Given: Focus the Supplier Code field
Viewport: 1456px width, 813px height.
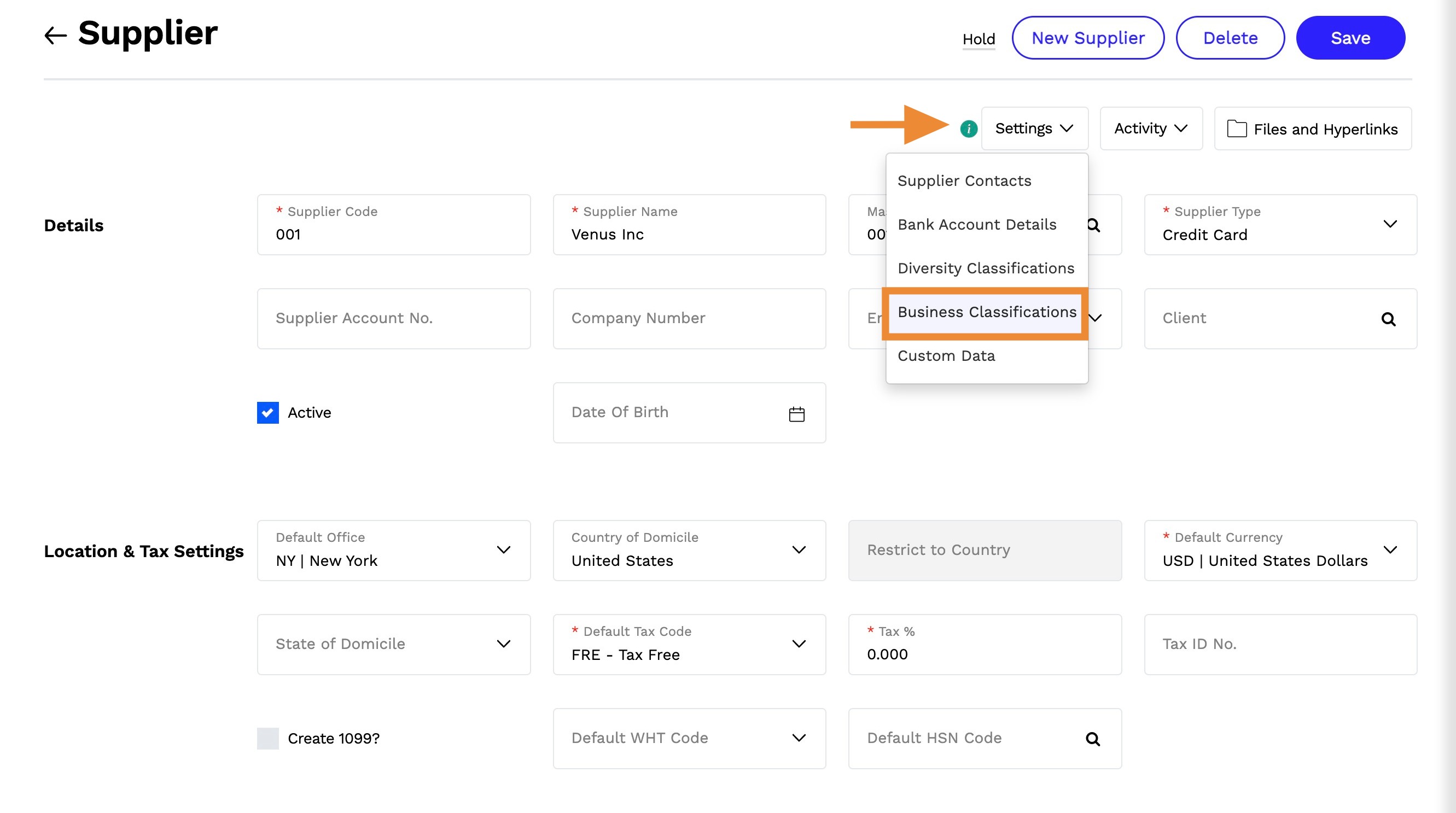Looking at the screenshot, I should [393, 225].
